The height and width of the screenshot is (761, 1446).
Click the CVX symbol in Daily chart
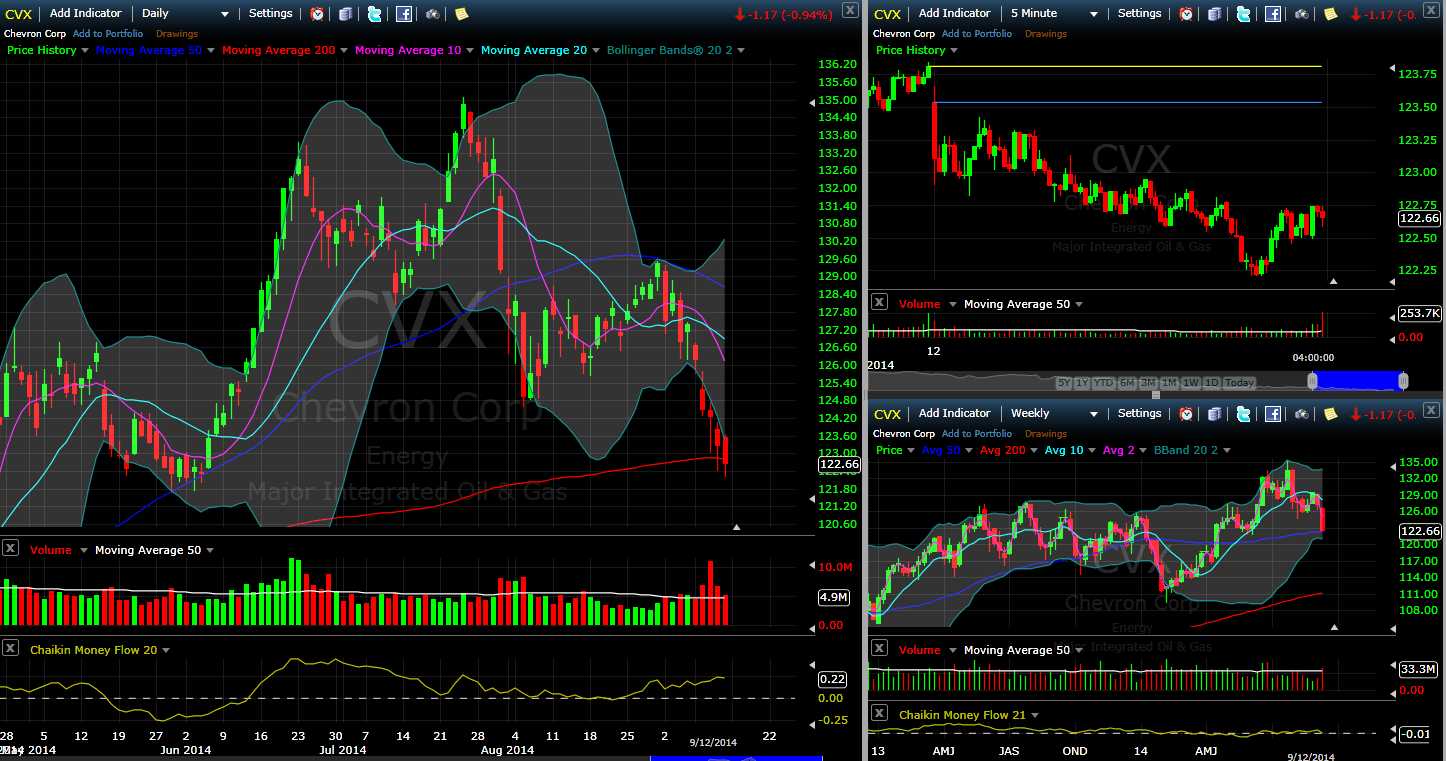[x=19, y=14]
